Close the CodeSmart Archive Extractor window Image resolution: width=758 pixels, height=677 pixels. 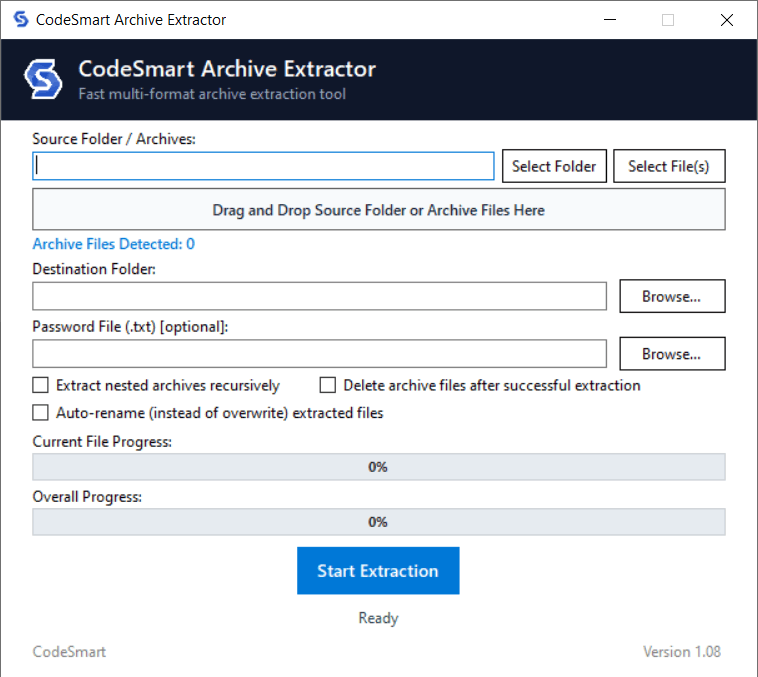727,20
